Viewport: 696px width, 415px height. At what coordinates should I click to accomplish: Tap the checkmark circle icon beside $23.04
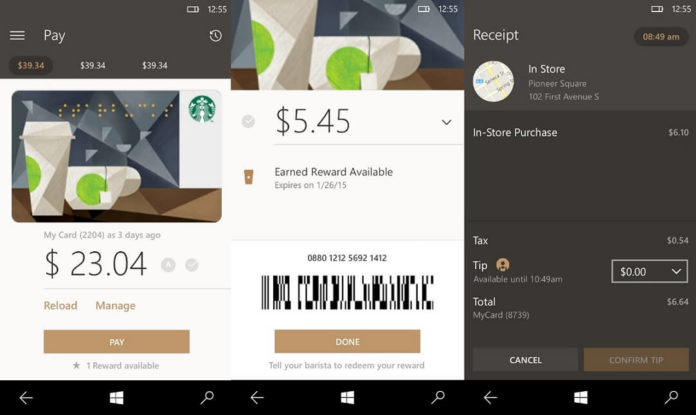click(192, 265)
